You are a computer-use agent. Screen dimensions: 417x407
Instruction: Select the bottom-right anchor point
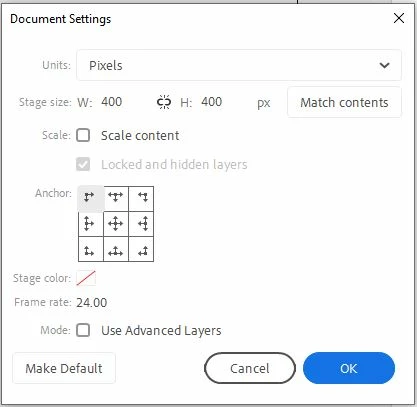click(x=141, y=249)
